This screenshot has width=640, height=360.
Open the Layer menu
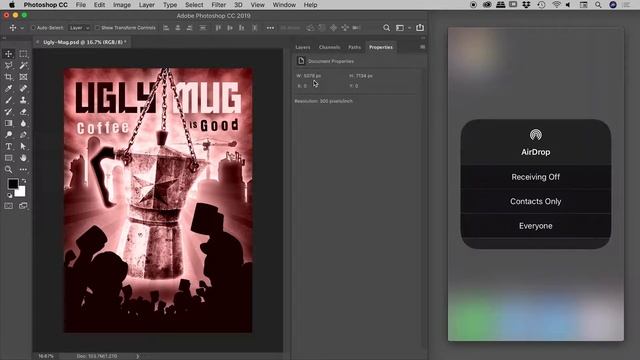point(147,5)
